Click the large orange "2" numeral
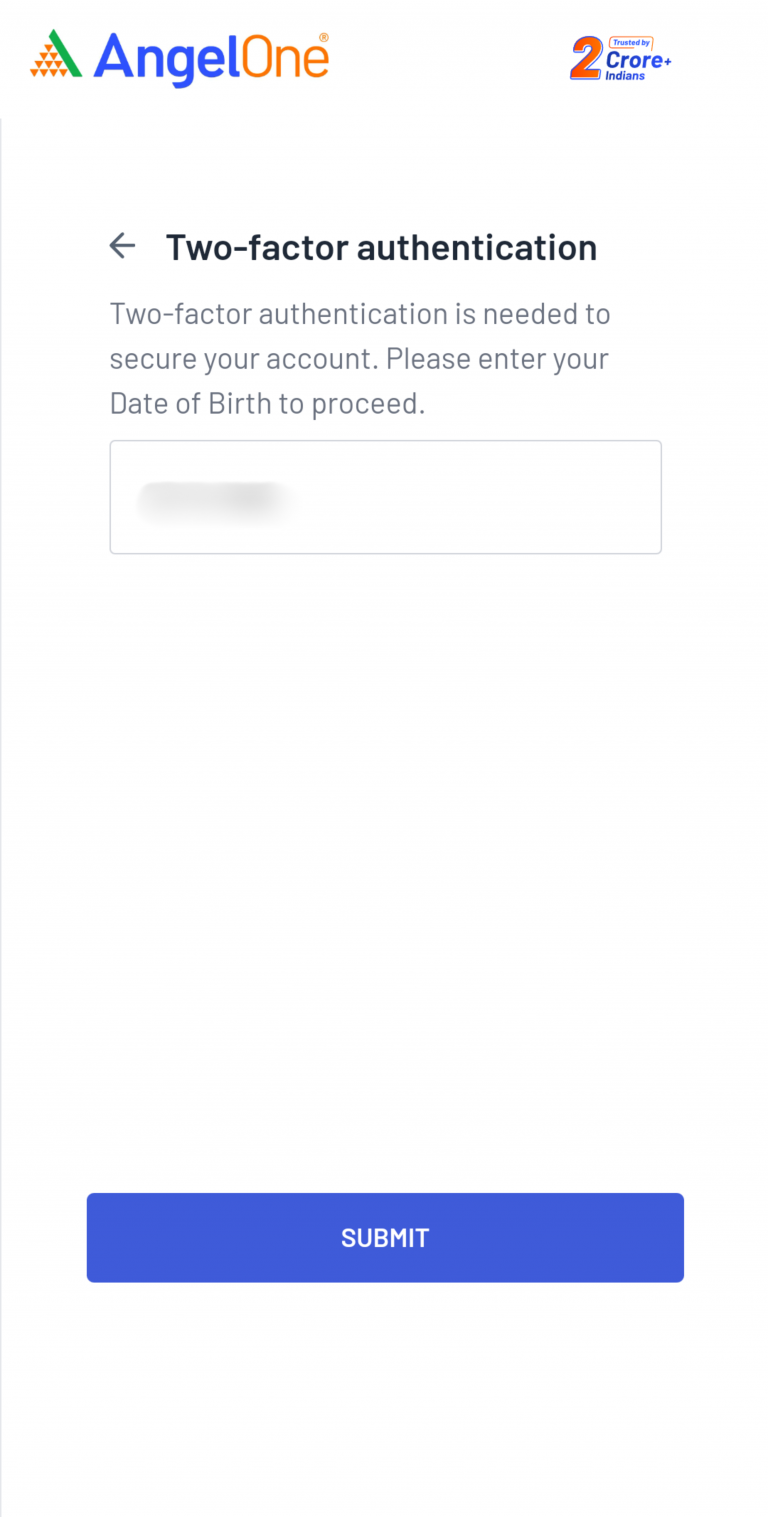768x1517 pixels. [586, 60]
